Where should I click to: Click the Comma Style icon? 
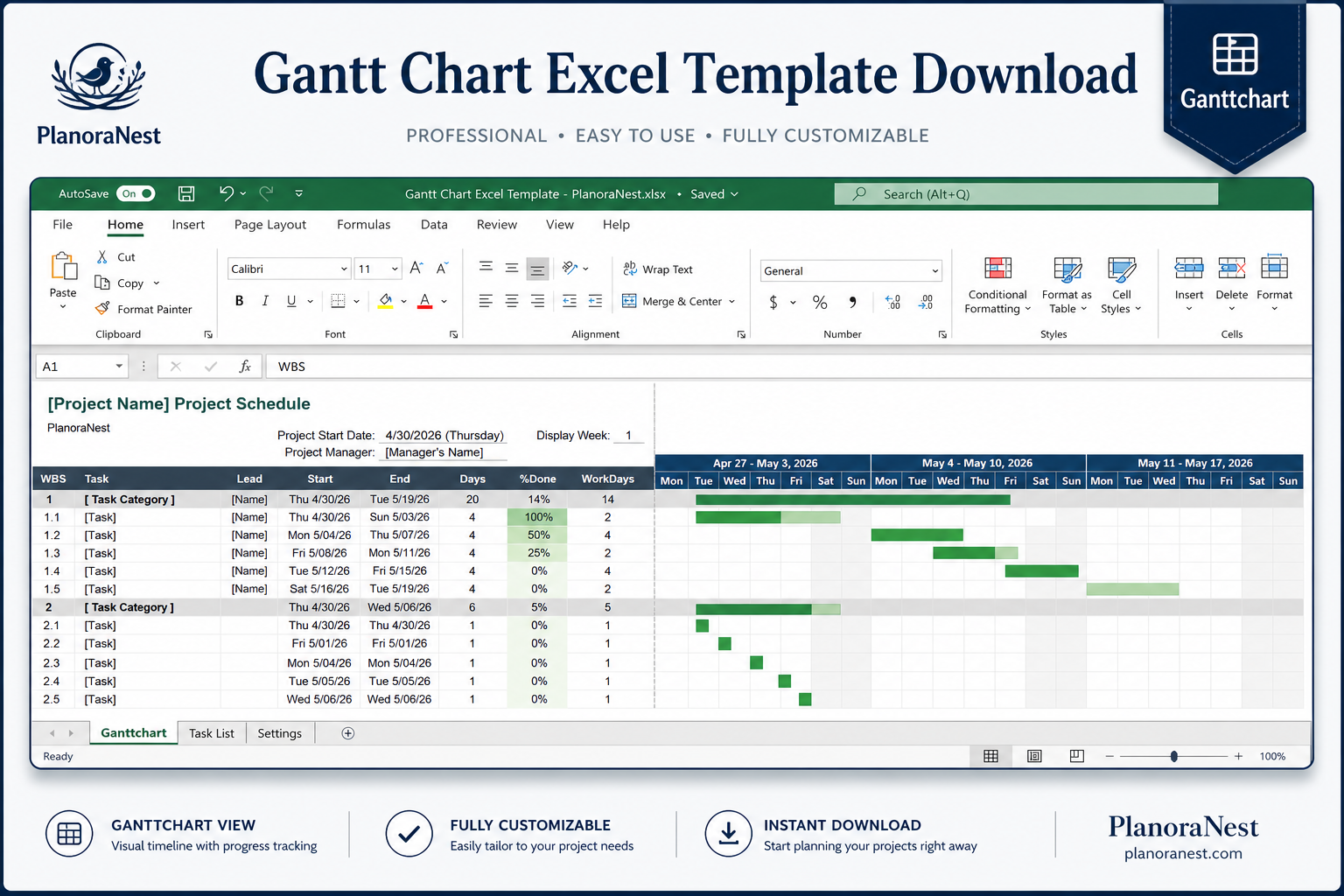pos(852,302)
